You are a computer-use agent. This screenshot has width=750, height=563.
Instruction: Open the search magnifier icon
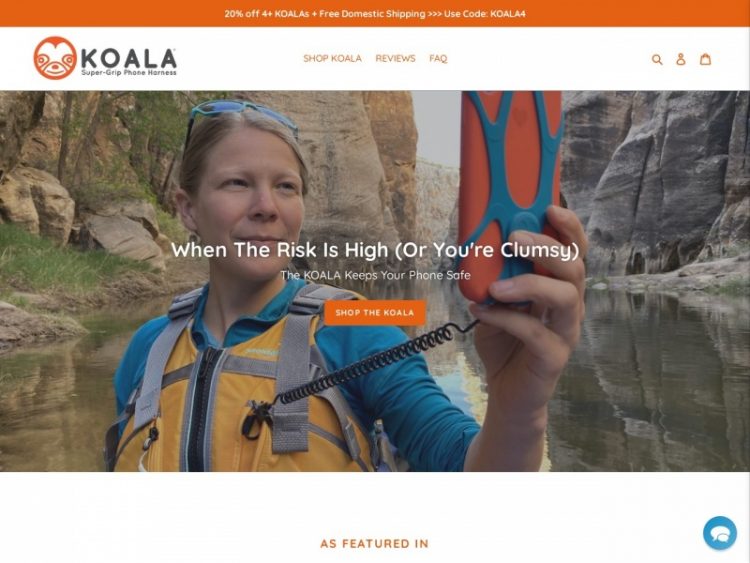click(x=657, y=59)
